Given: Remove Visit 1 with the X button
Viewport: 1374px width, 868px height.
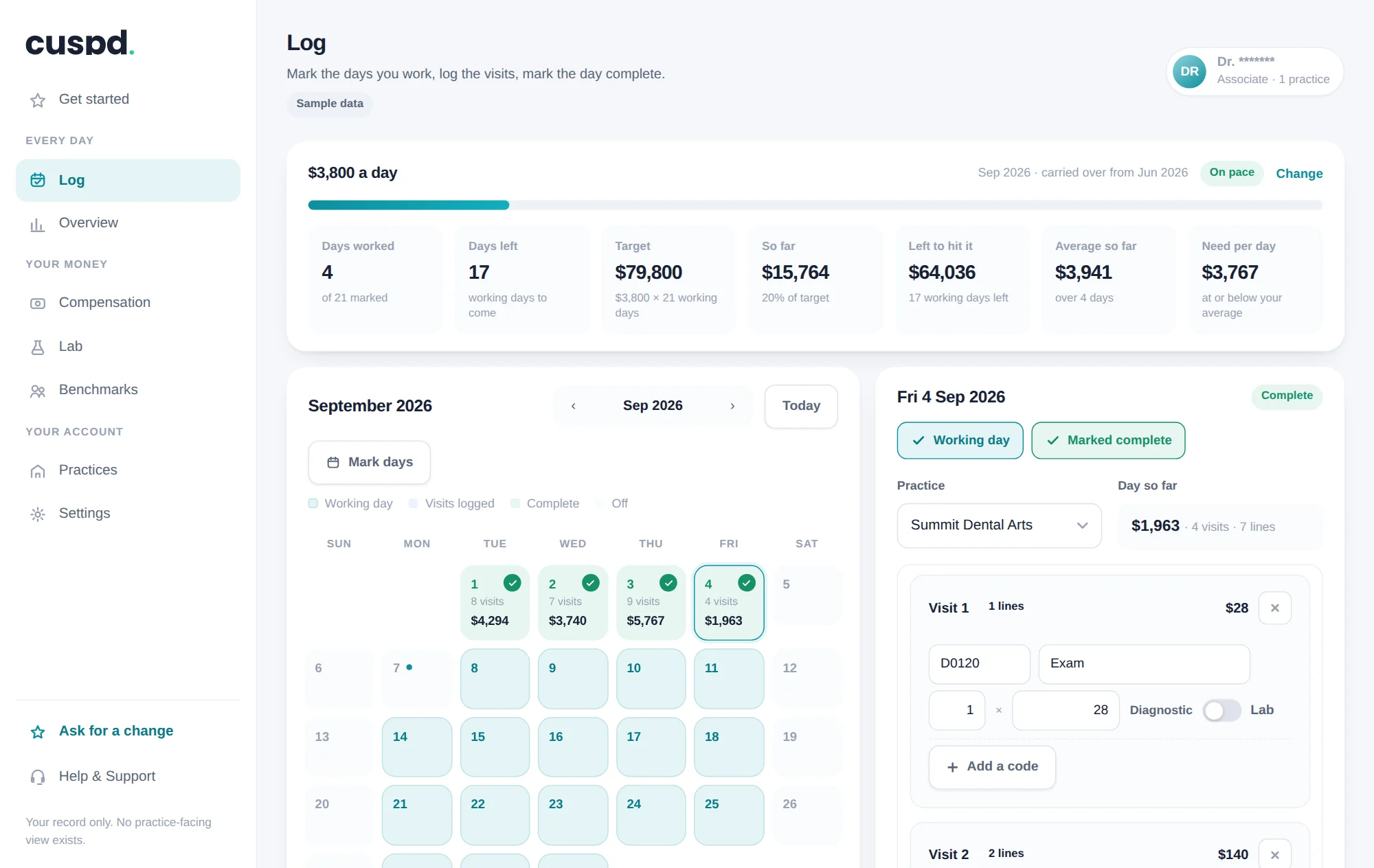Looking at the screenshot, I should pyautogui.click(x=1275, y=608).
